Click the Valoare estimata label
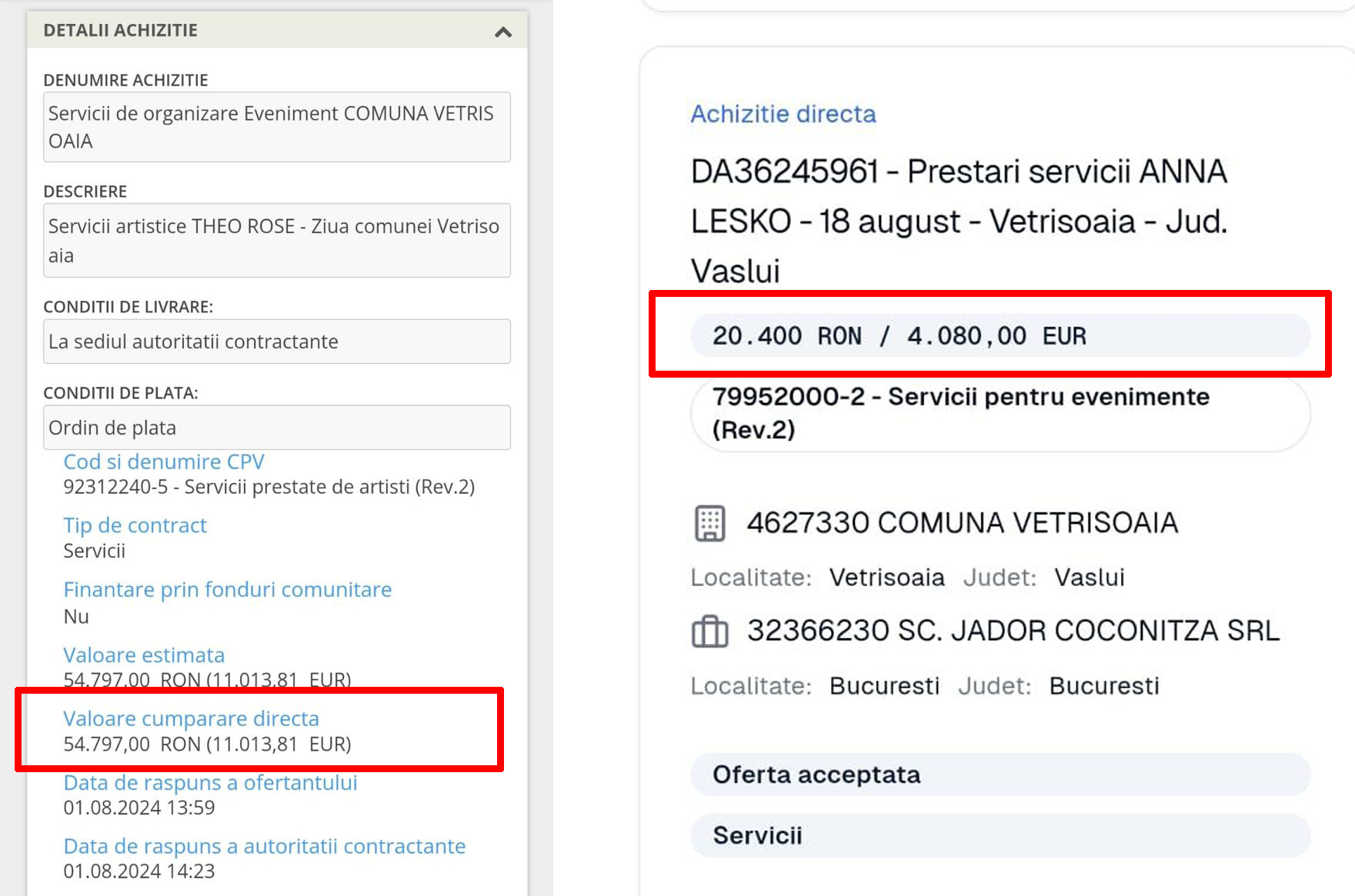Image resolution: width=1355 pixels, height=896 pixels. point(144,655)
